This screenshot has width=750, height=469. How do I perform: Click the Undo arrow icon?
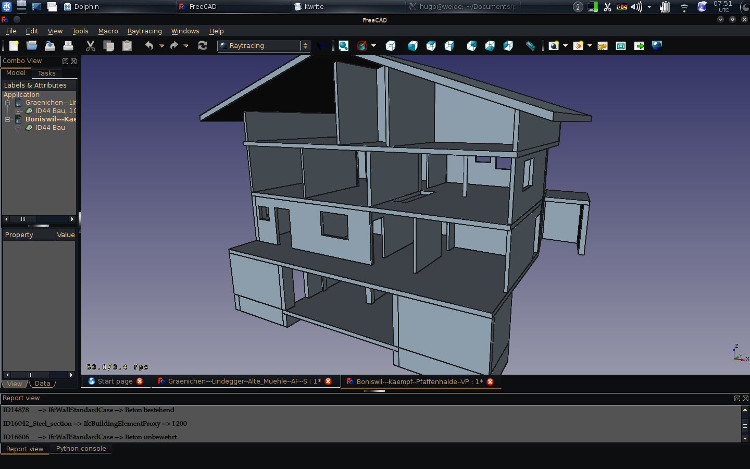[150, 46]
